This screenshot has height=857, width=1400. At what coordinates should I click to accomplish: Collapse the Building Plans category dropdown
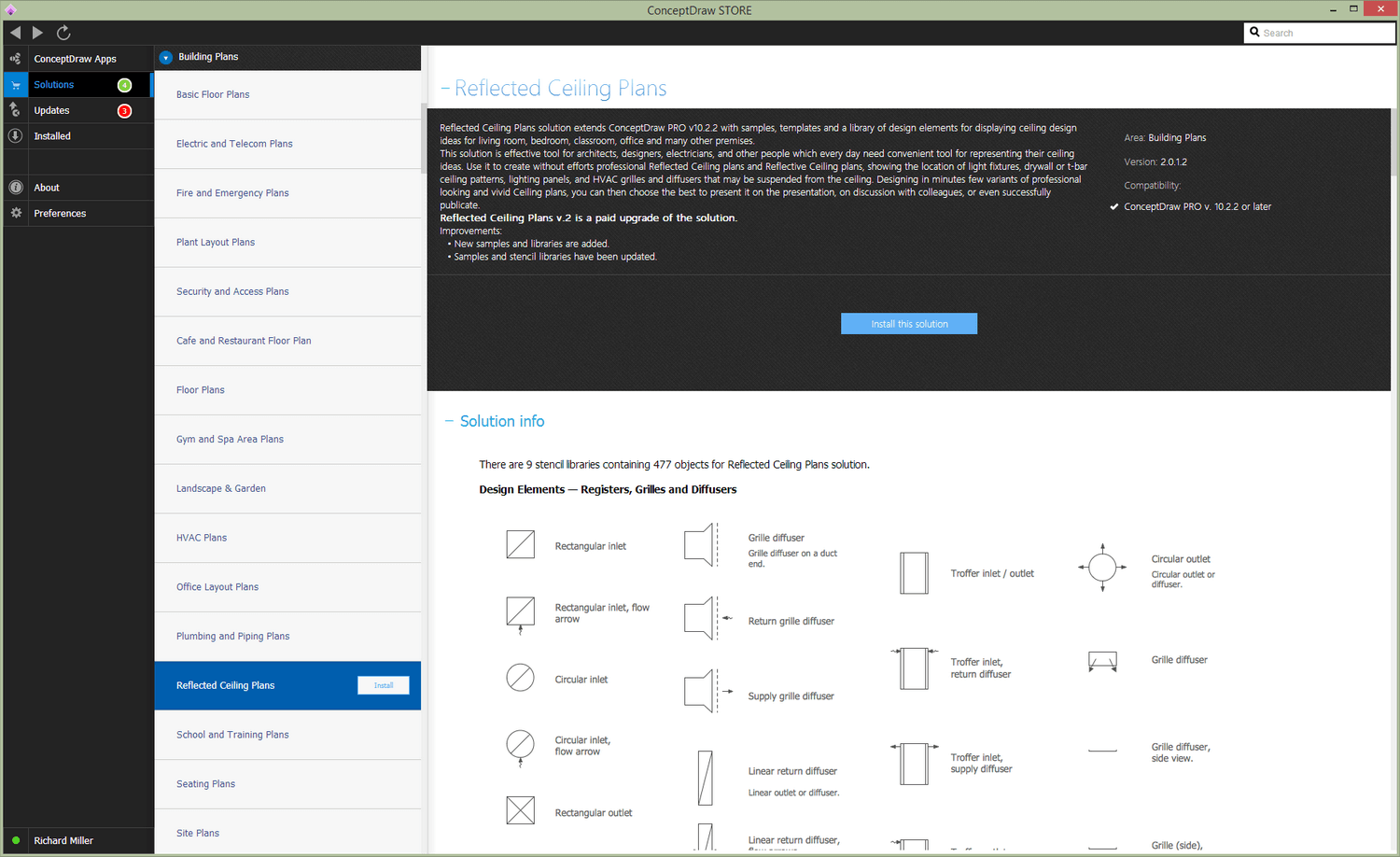(x=165, y=57)
